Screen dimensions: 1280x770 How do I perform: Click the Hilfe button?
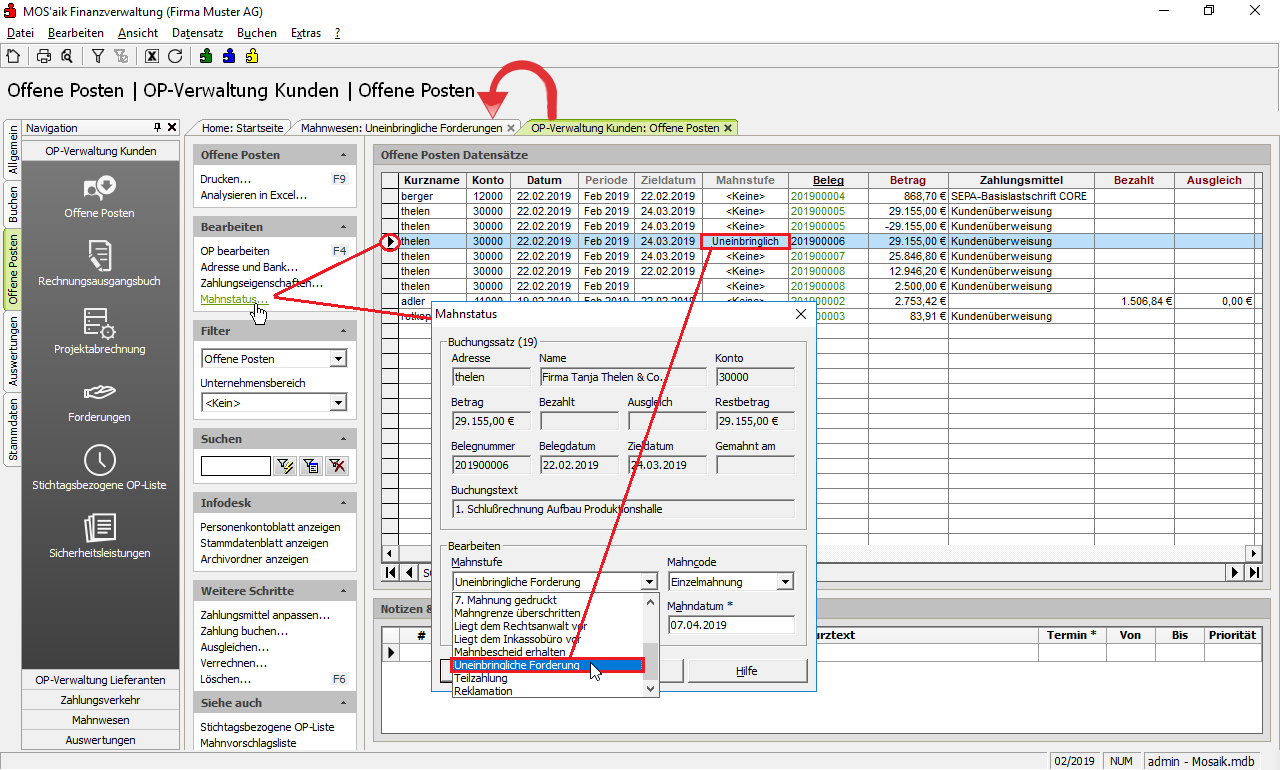pyautogui.click(x=747, y=671)
